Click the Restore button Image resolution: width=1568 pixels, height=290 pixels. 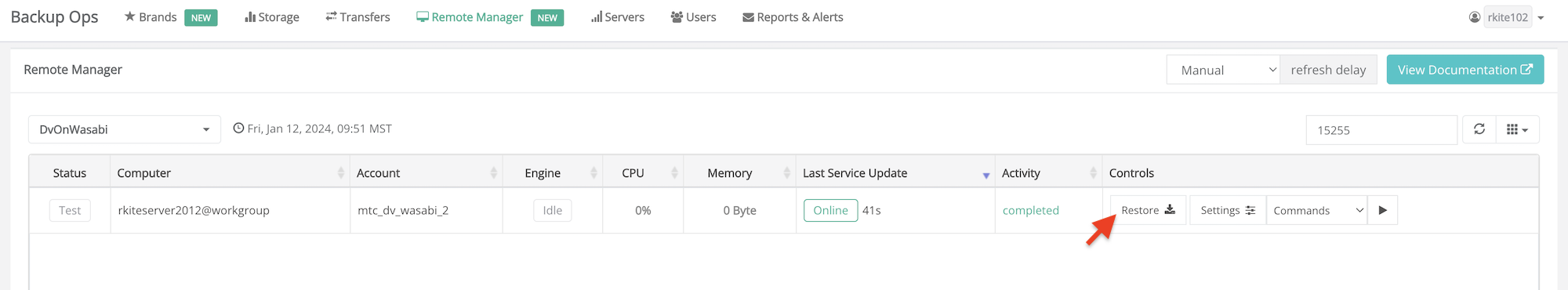tap(1148, 210)
